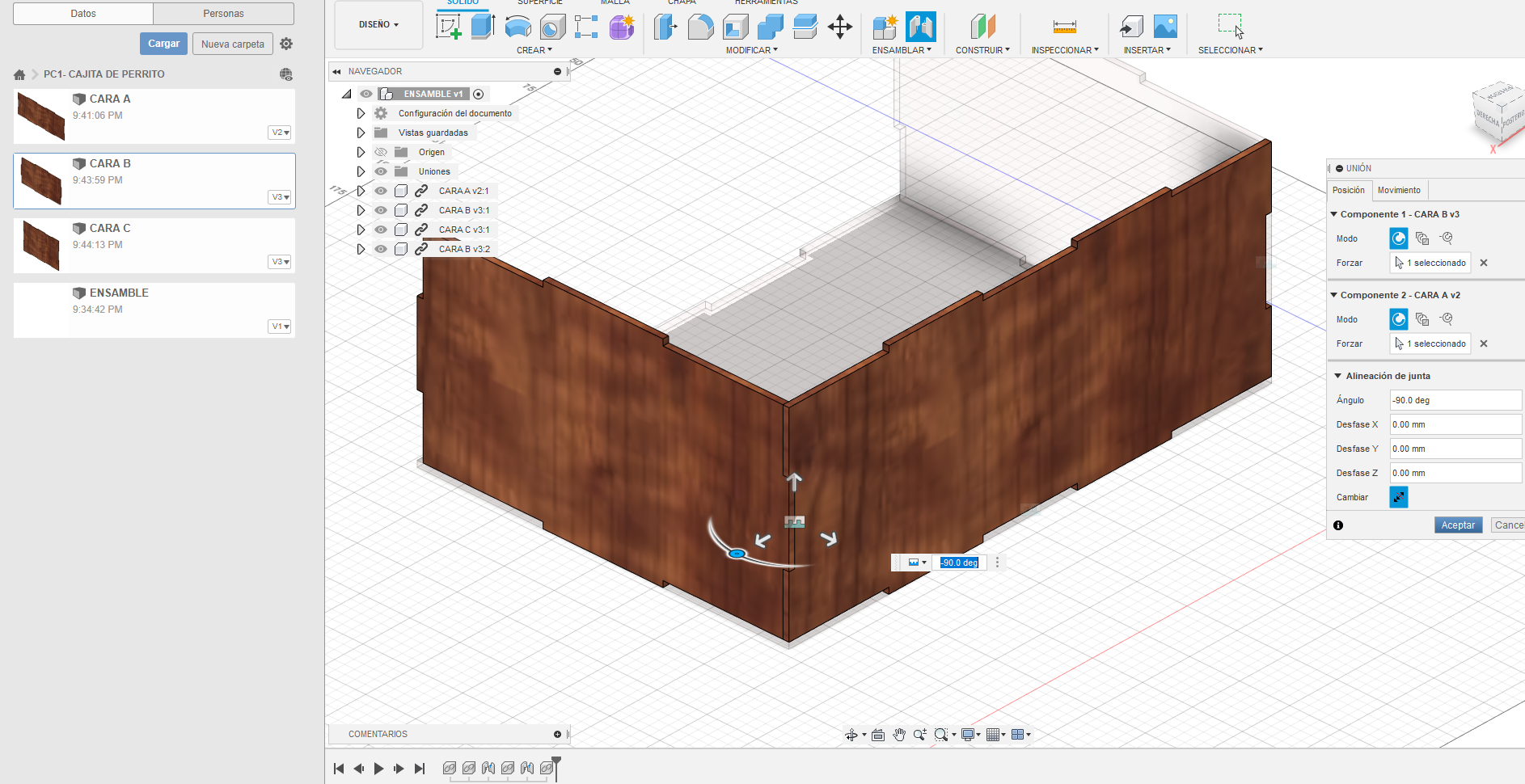Viewport: 1525px width, 784px height.
Task: Open the CREAR dropdown menu
Action: click(x=534, y=50)
